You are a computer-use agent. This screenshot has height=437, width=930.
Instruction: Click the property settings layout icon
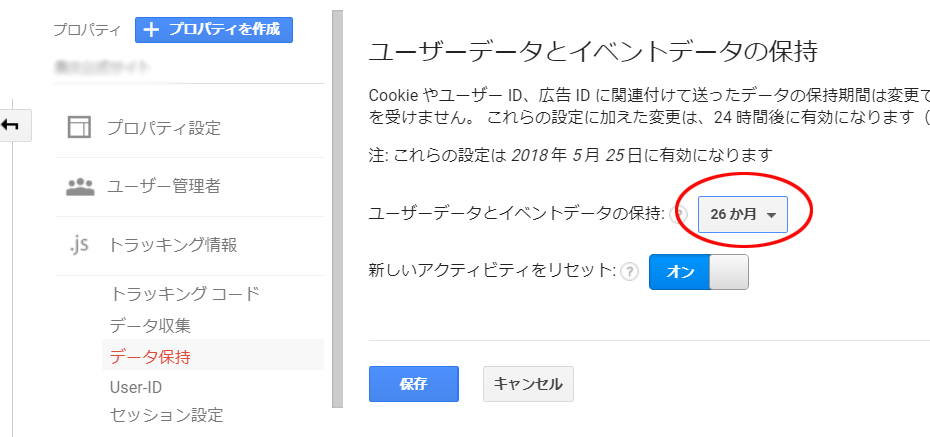[x=79, y=127]
